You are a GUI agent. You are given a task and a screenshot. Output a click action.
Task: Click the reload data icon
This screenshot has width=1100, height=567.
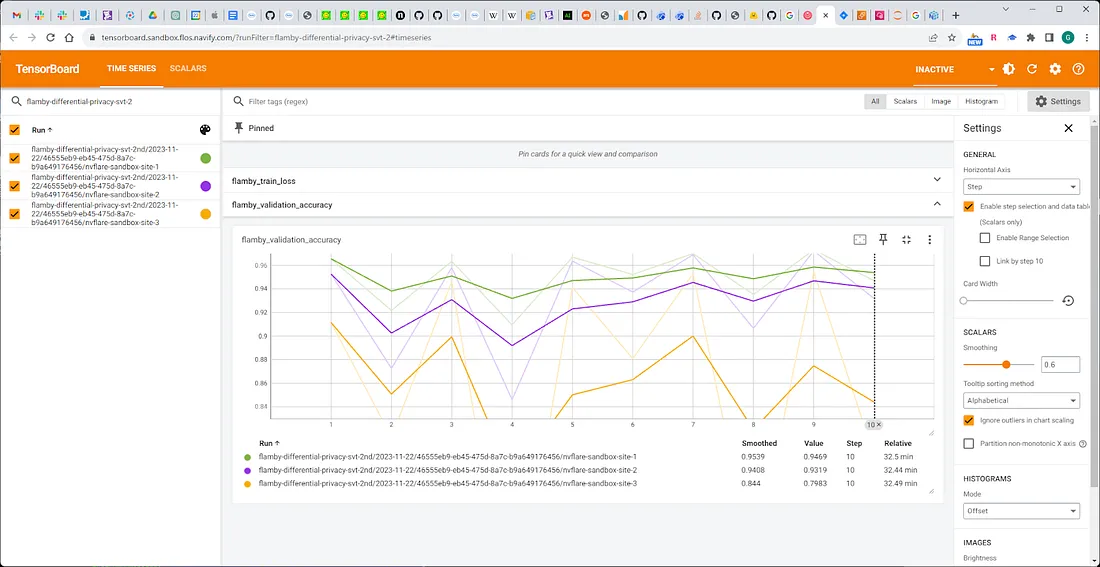click(1032, 69)
